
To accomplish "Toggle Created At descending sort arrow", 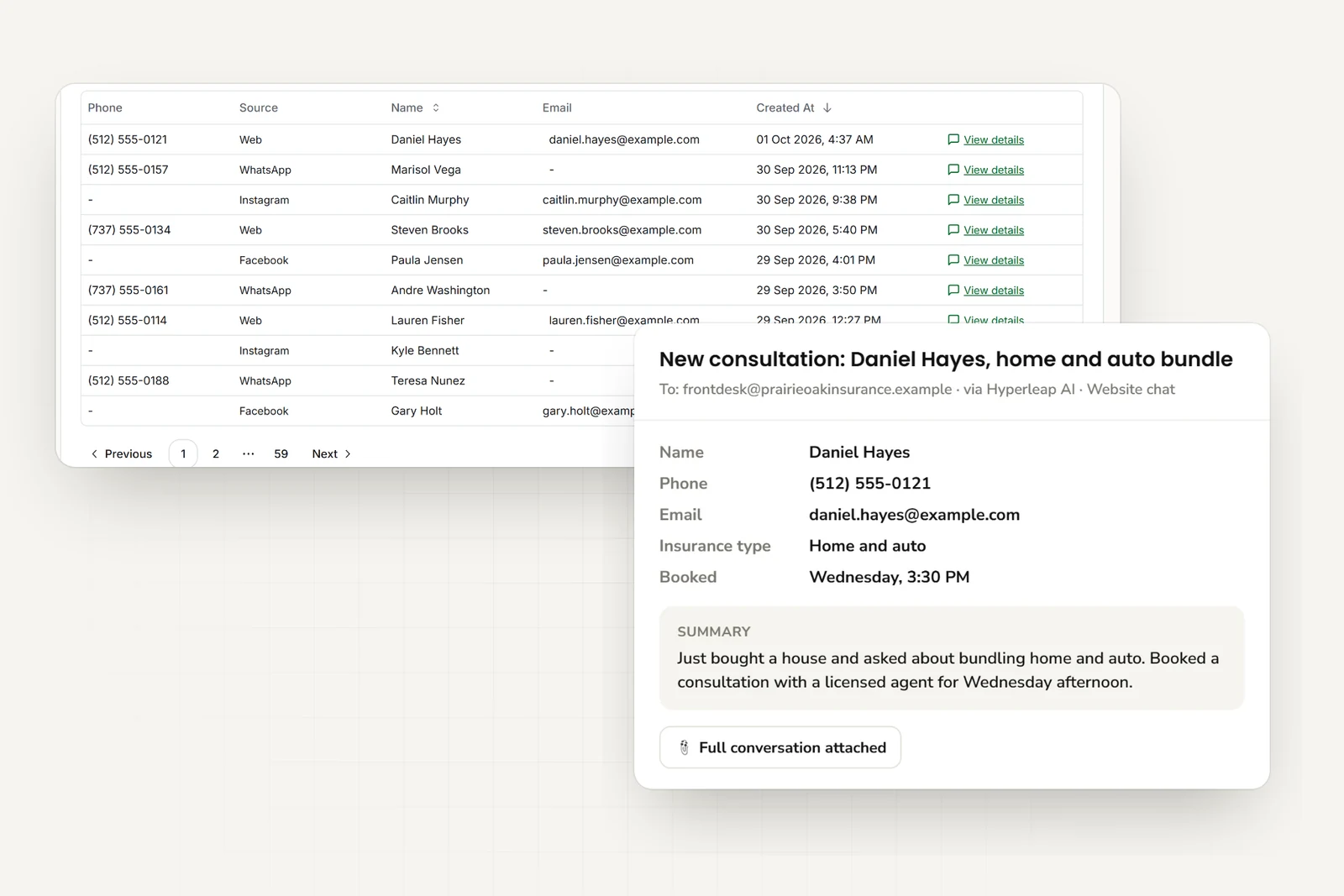I will pos(827,107).
